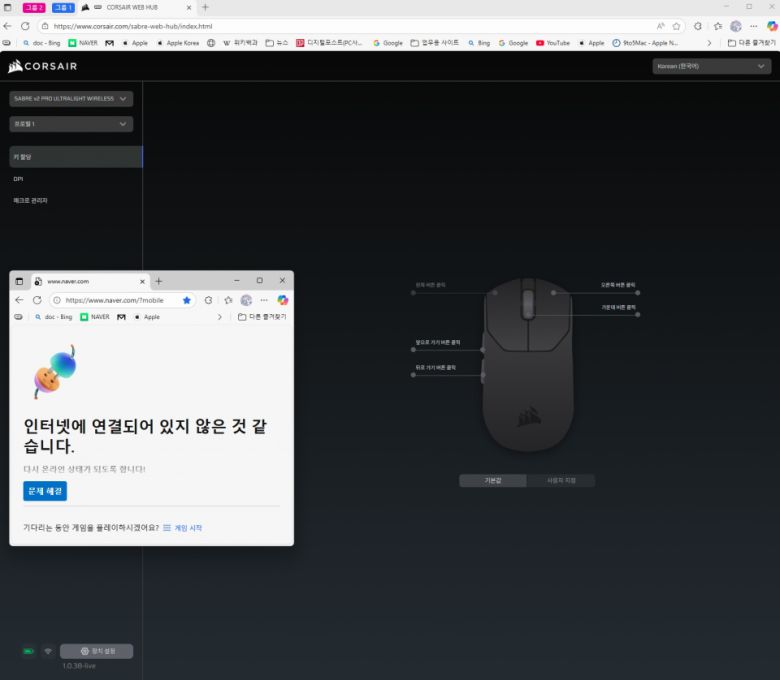Screen dimensions: 780x680
Task: Open the 매크로 관리자 sidebar section
Action: (x=30, y=200)
